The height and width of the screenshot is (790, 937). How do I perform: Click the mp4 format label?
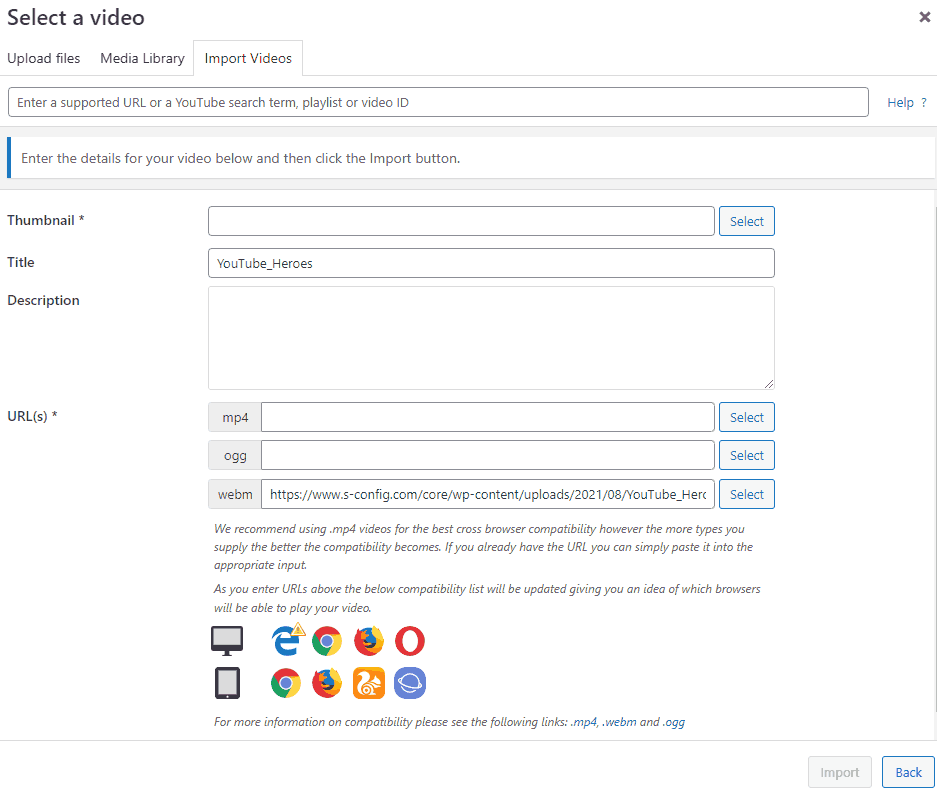point(235,417)
